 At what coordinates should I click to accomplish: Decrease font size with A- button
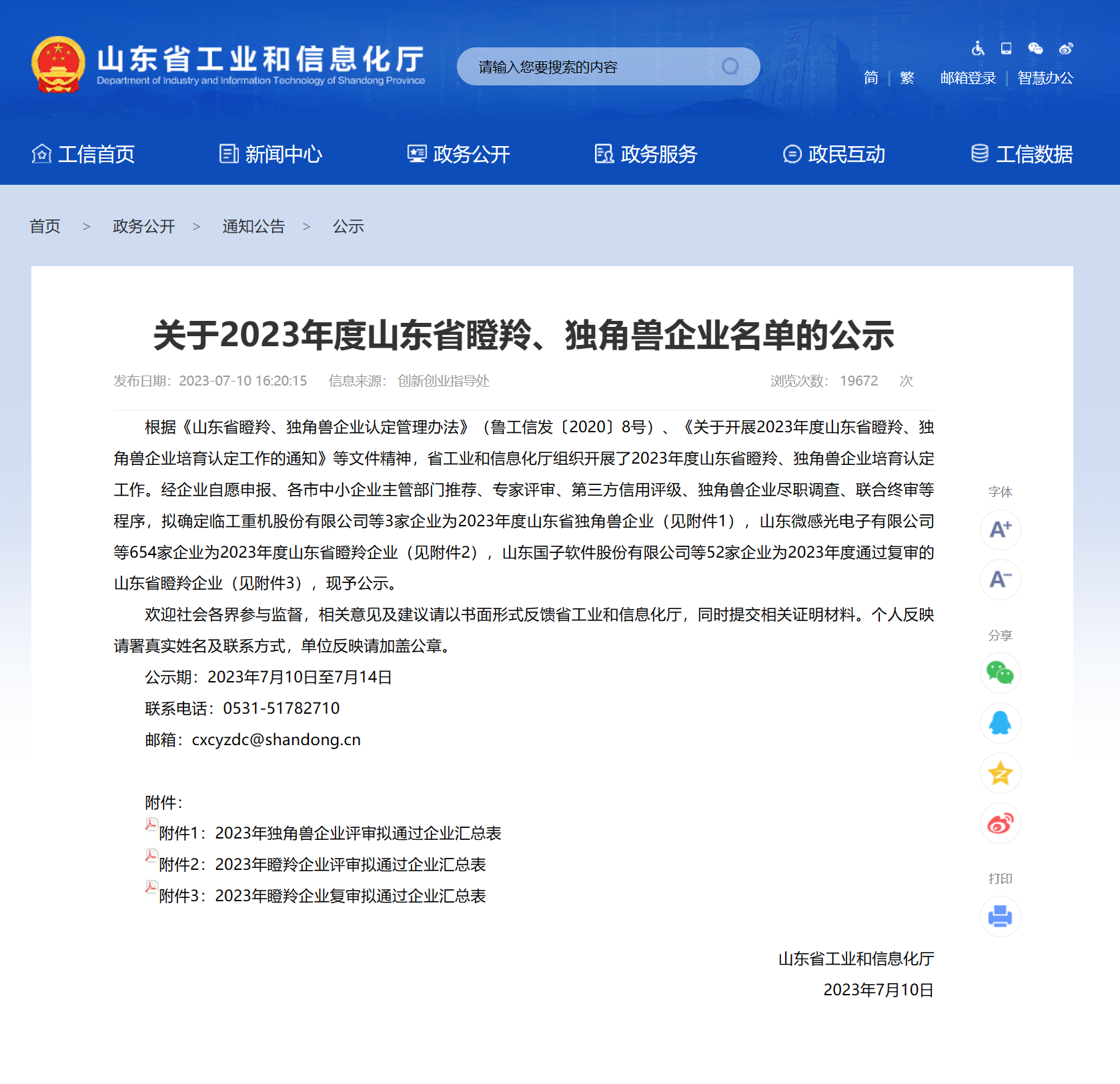pos(1000,580)
